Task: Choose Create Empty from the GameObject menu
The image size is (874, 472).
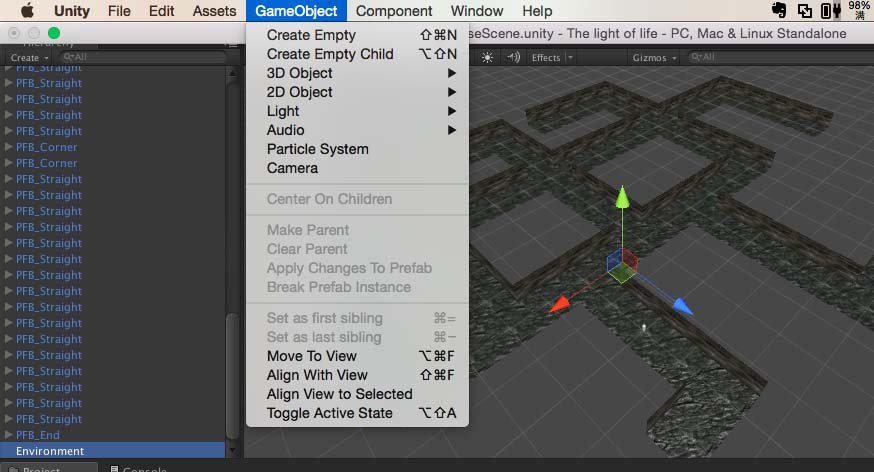Action: (x=357, y=35)
